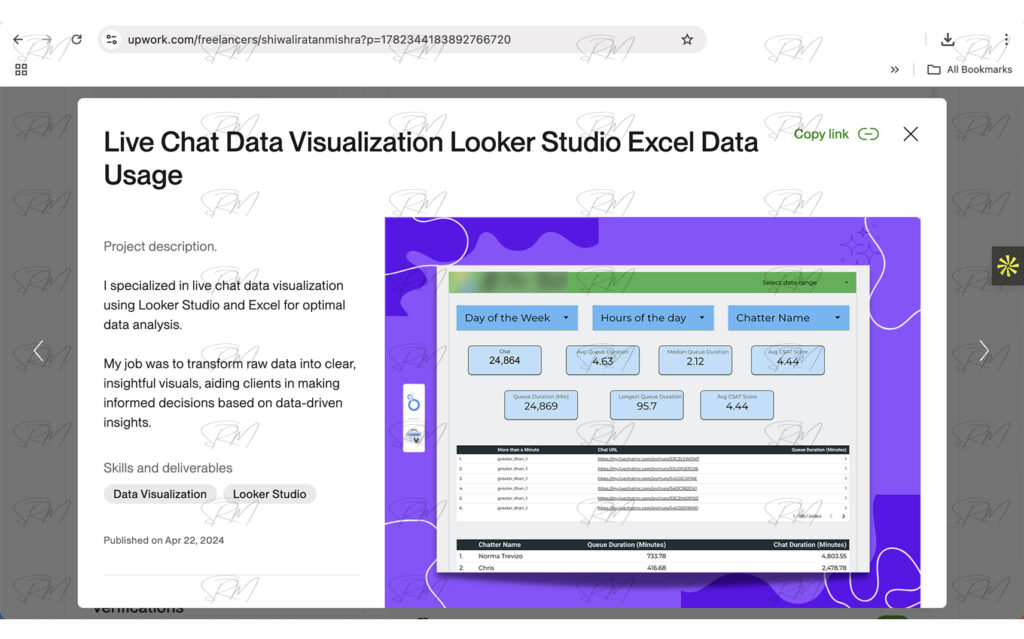Click the Looker Studio logo icon in preview
1024x639 pixels.
[413, 402]
